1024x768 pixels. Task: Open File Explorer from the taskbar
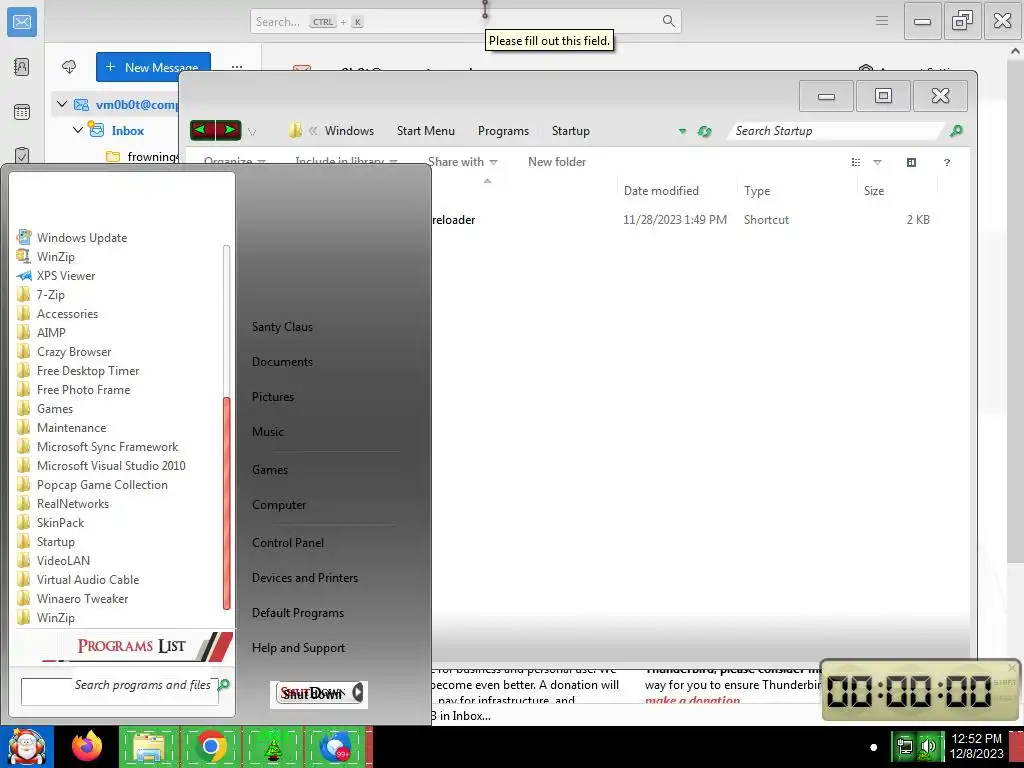(149, 746)
